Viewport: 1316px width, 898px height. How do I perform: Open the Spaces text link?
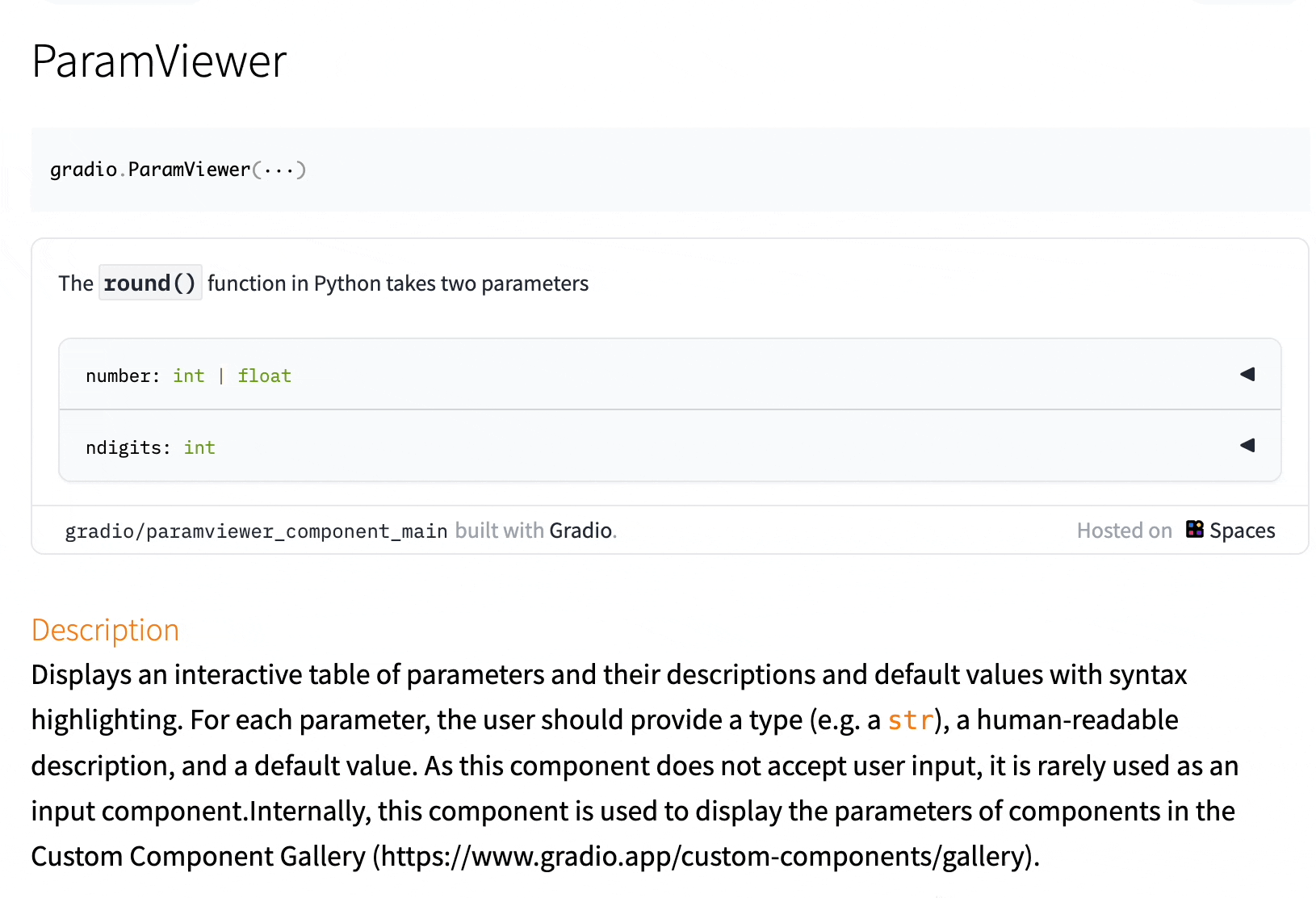(x=1242, y=531)
